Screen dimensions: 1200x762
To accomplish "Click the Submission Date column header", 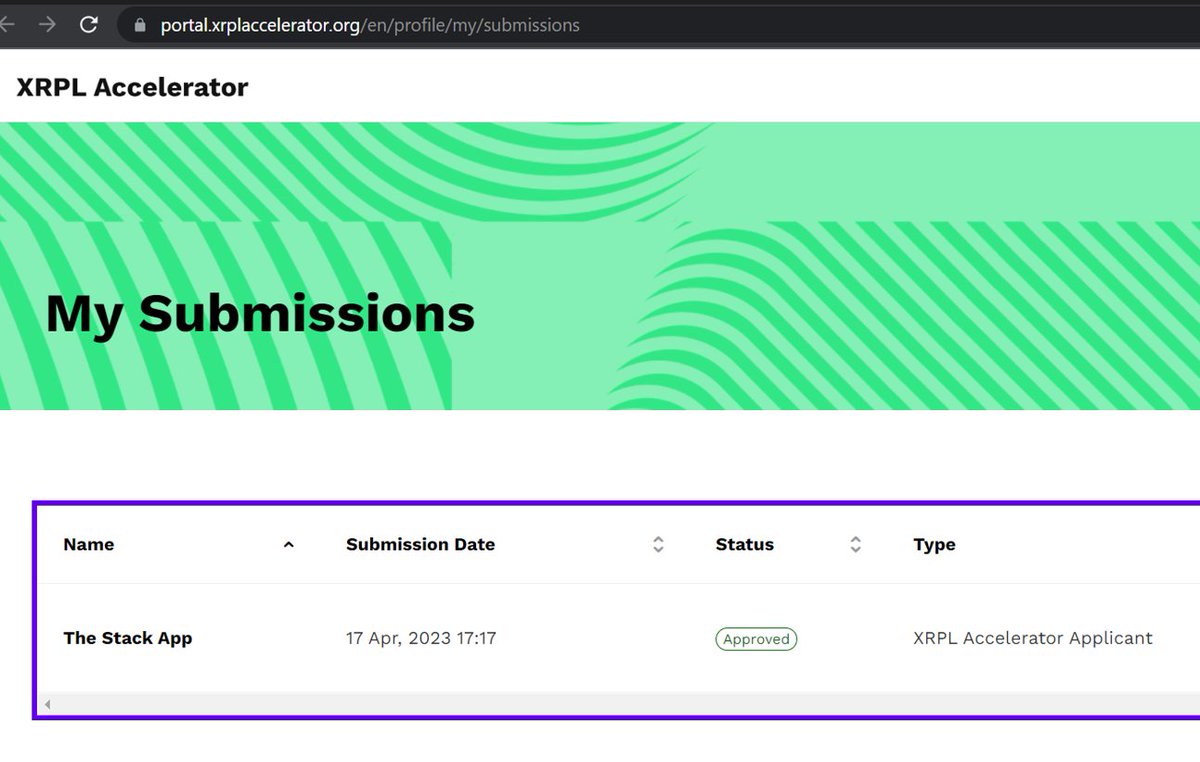I will point(420,545).
